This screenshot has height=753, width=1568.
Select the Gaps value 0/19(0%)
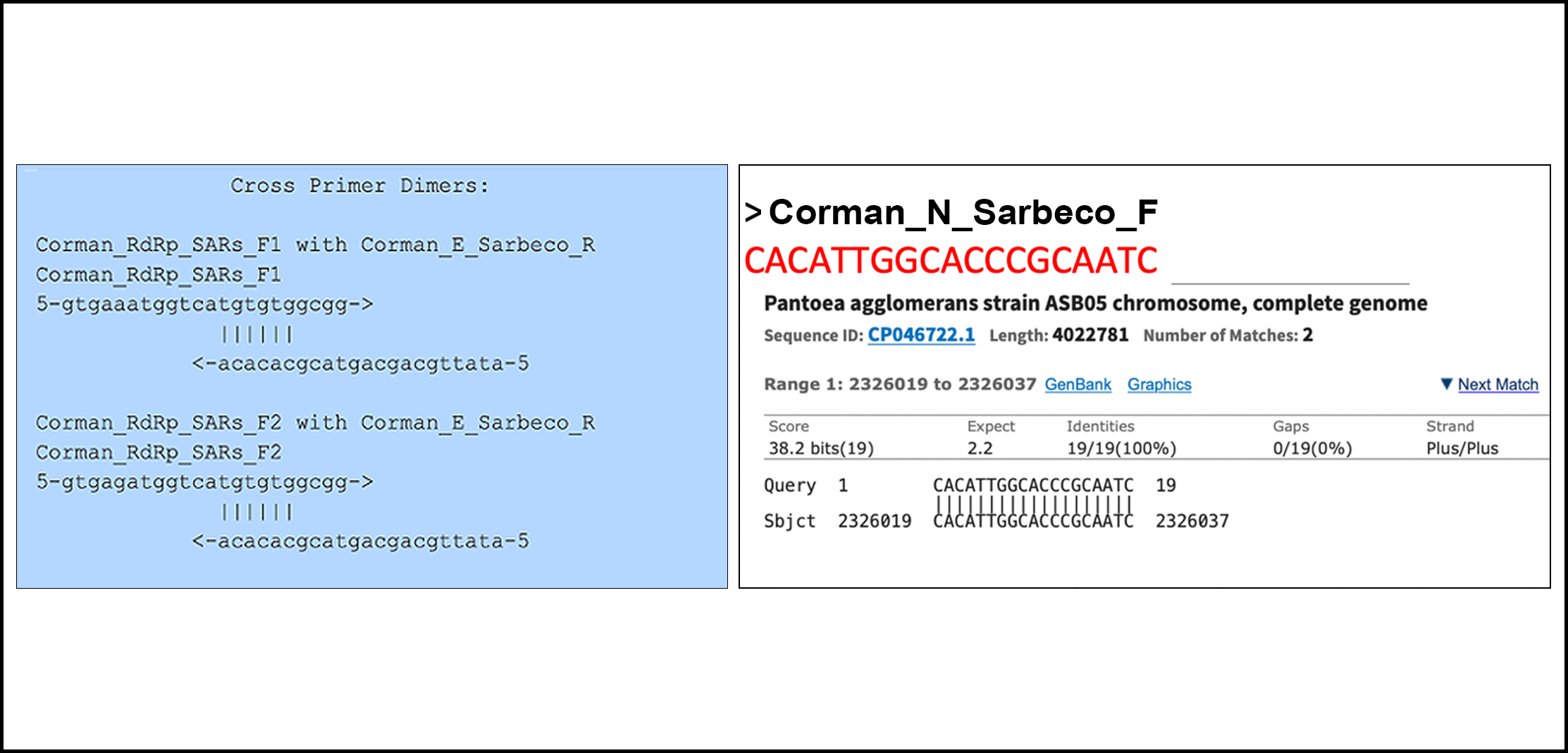(1312, 448)
